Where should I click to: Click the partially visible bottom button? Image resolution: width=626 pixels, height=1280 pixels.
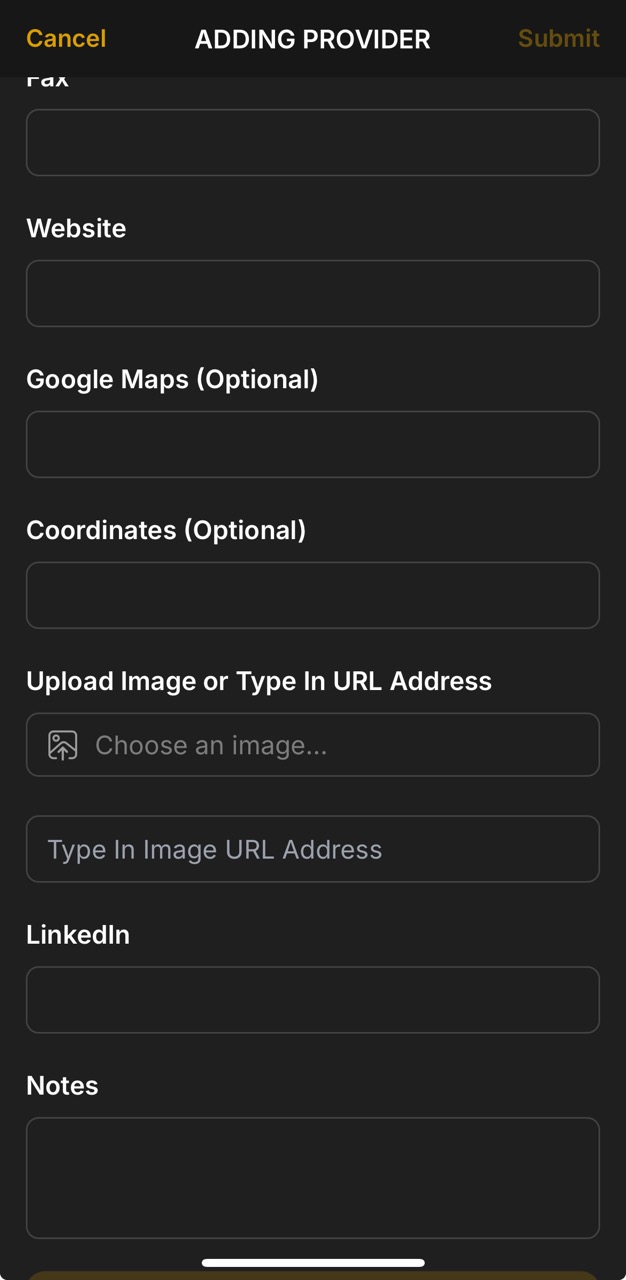click(313, 1276)
